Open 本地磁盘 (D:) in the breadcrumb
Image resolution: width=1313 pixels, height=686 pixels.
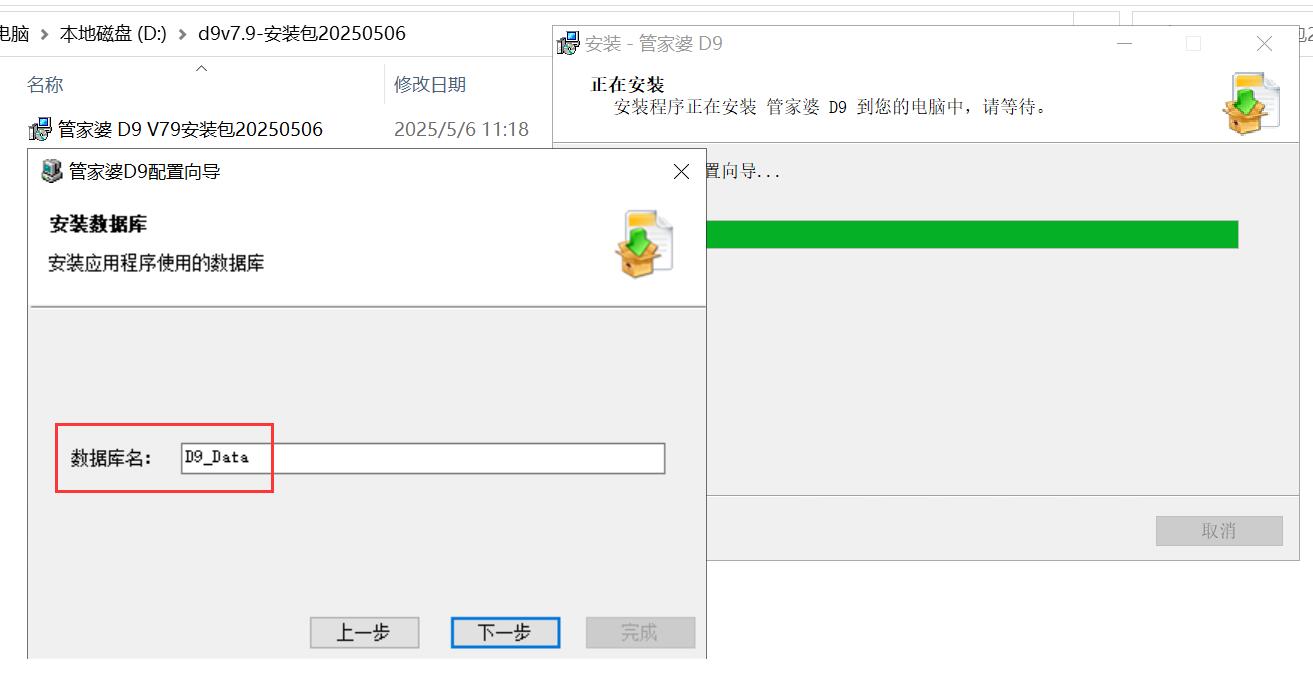[x=113, y=33]
